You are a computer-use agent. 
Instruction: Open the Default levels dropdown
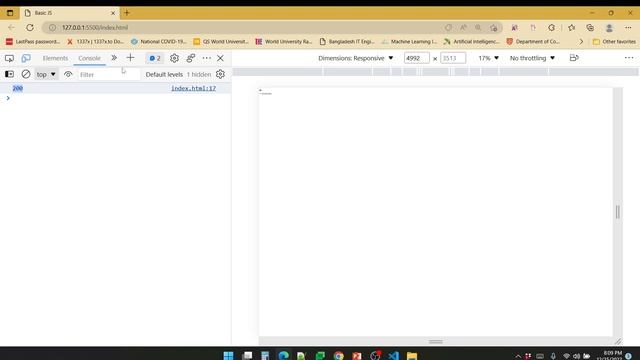(164, 75)
